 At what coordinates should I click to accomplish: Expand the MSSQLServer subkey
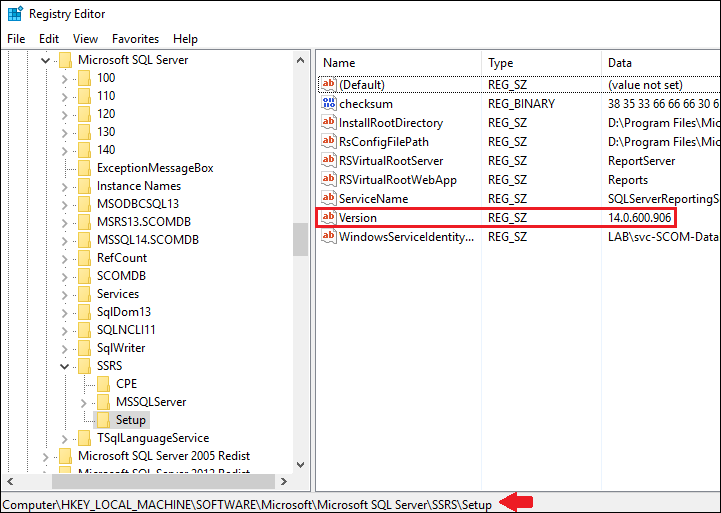click(x=84, y=403)
